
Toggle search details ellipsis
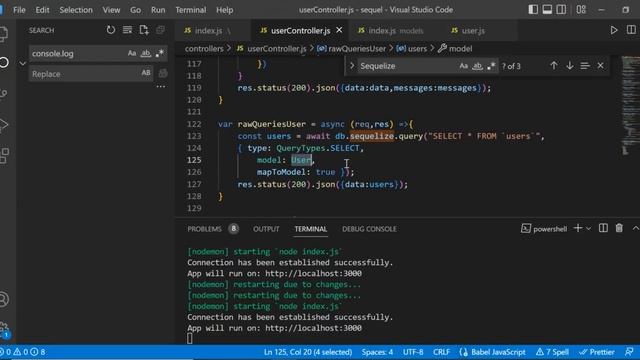pos(161,87)
